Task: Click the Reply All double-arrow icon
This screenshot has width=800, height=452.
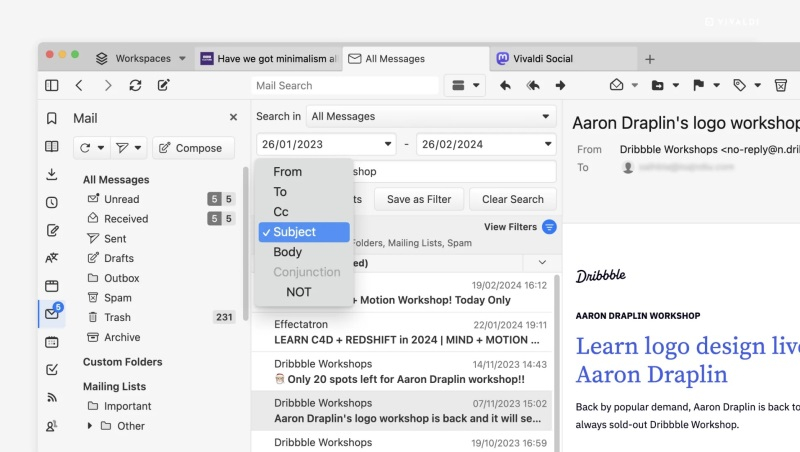Action: coord(533,86)
